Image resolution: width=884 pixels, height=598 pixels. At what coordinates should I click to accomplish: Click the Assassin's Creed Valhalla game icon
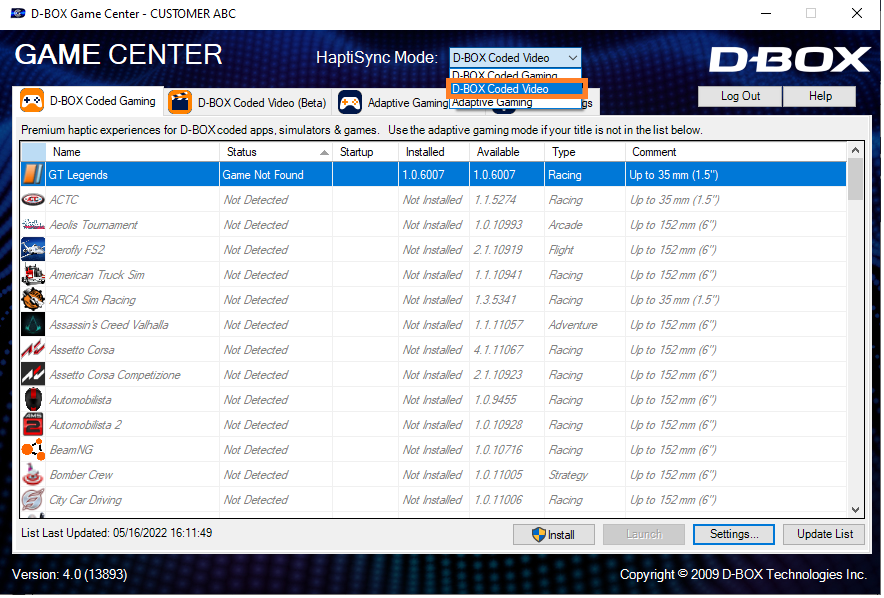pyautogui.click(x=32, y=324)
